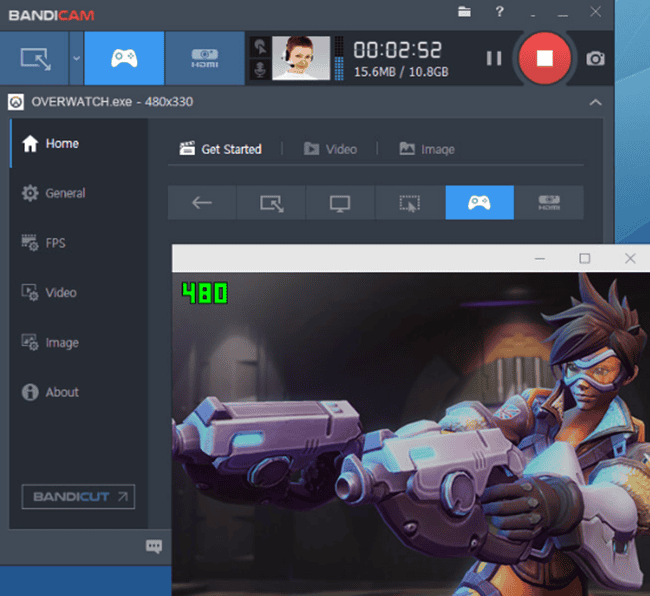Toggle mouse cursor effect icon
The image size is (650, 596).
260,47
